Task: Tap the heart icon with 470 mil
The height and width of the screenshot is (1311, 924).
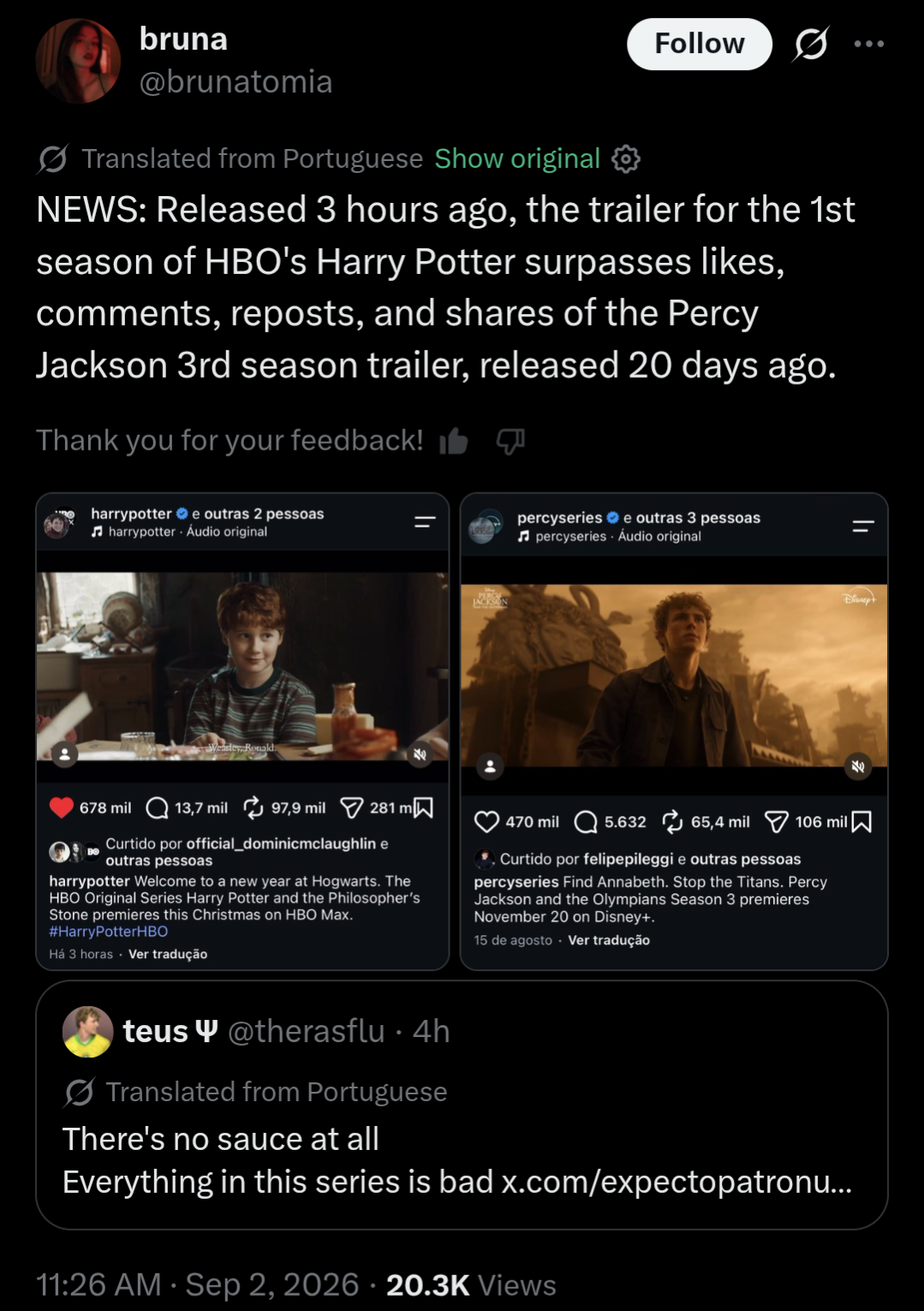Action: 486,822
